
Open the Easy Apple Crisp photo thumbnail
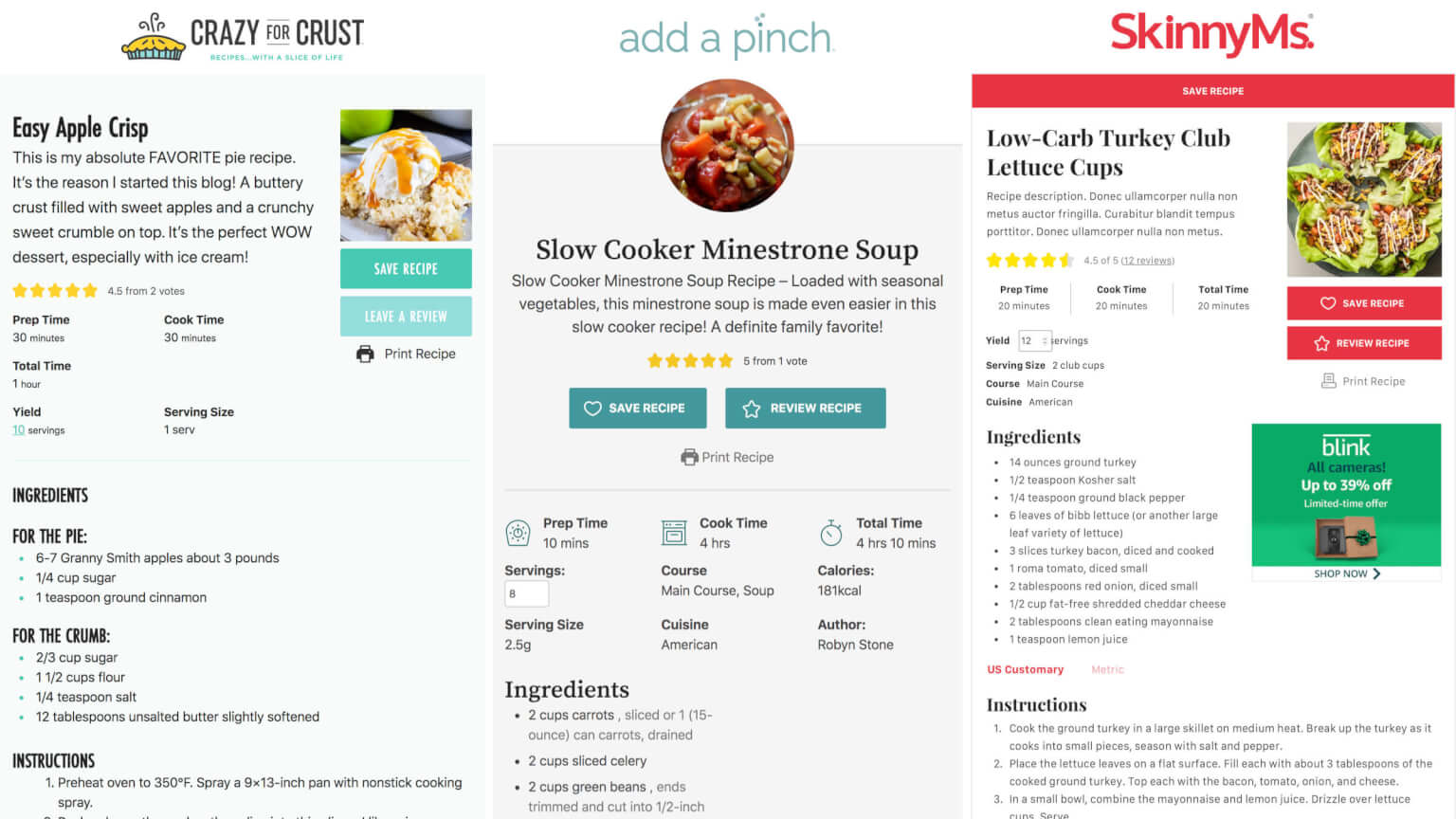(x=406, y=175)
